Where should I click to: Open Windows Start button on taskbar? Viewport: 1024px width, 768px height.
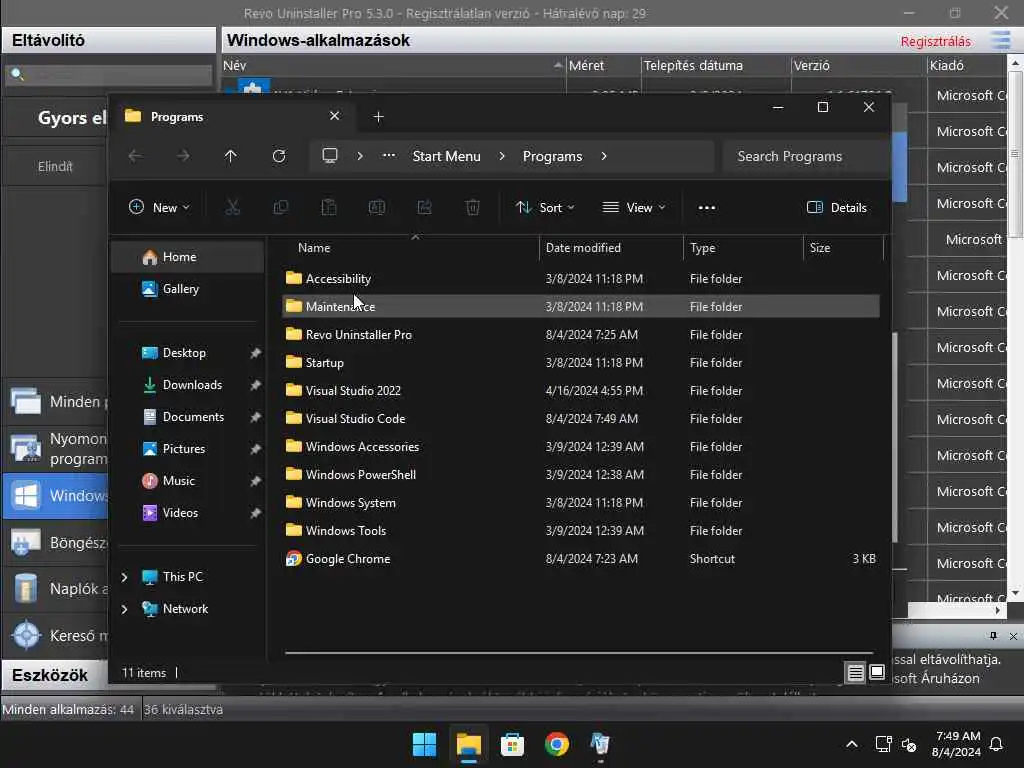424,744
